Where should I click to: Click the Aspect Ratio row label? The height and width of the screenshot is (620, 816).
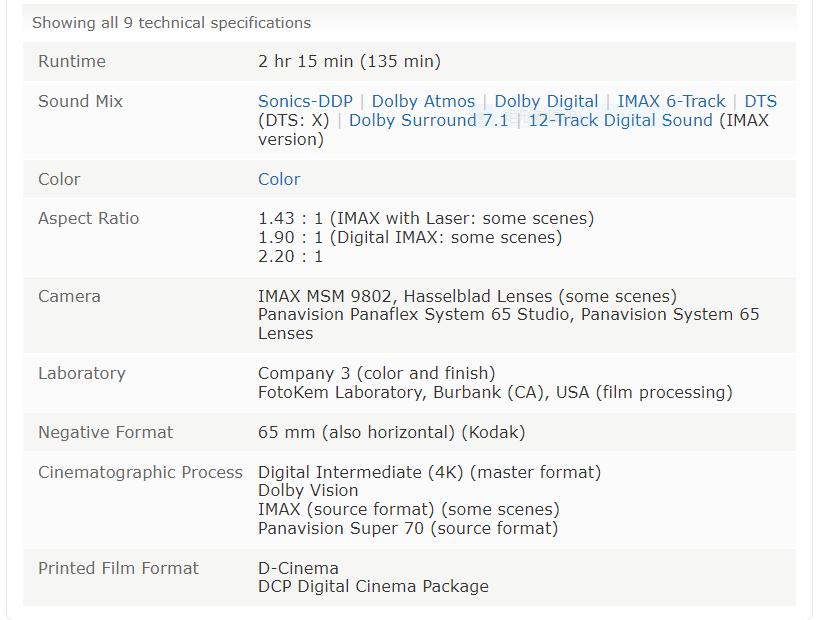point(88,218)
